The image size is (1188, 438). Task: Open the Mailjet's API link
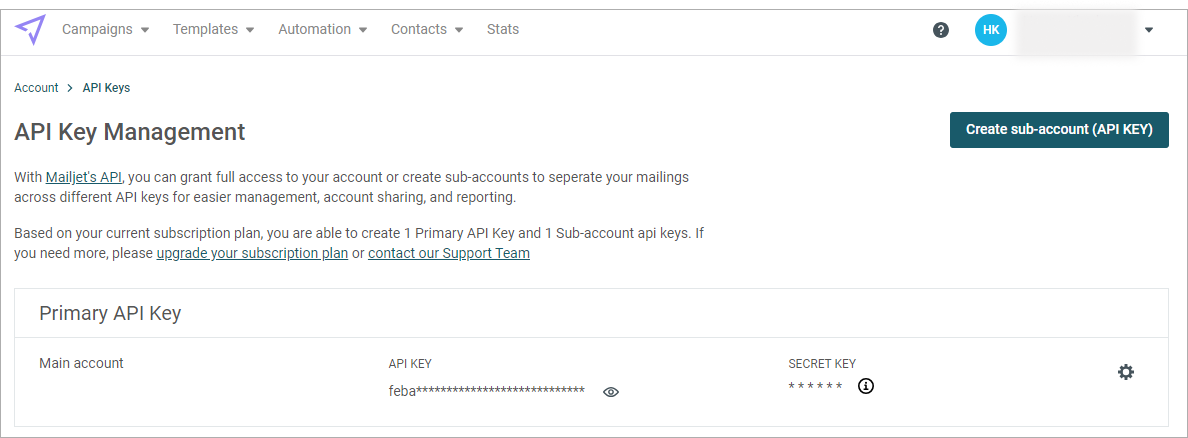[x=84, y=178]
